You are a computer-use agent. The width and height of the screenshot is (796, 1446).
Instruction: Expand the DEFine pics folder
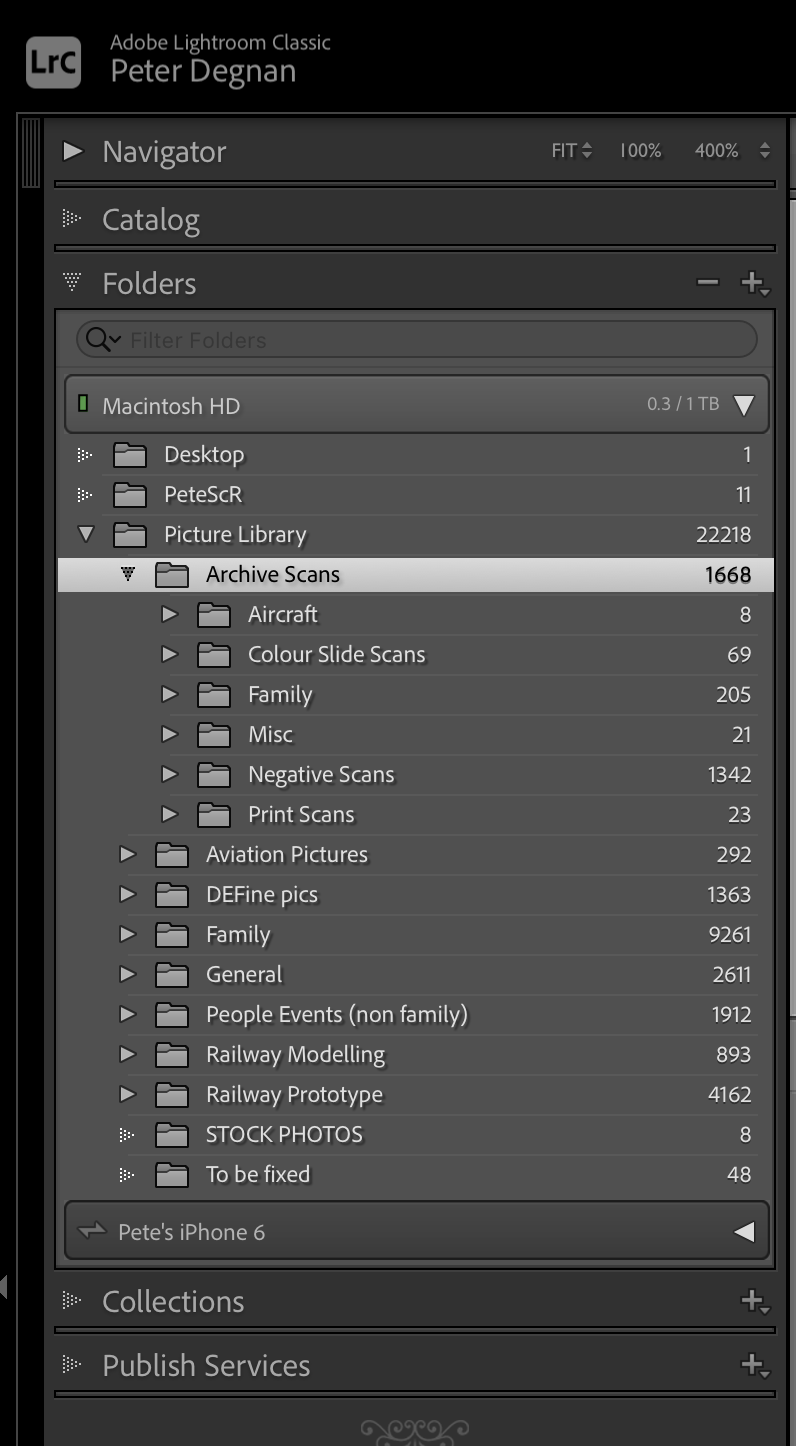point(127,894)
